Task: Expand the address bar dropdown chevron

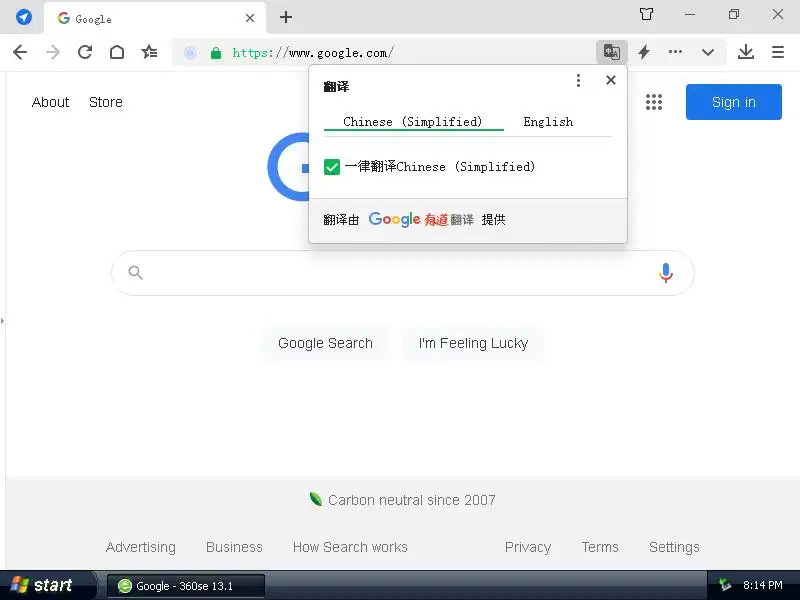Action: [708, 52]
